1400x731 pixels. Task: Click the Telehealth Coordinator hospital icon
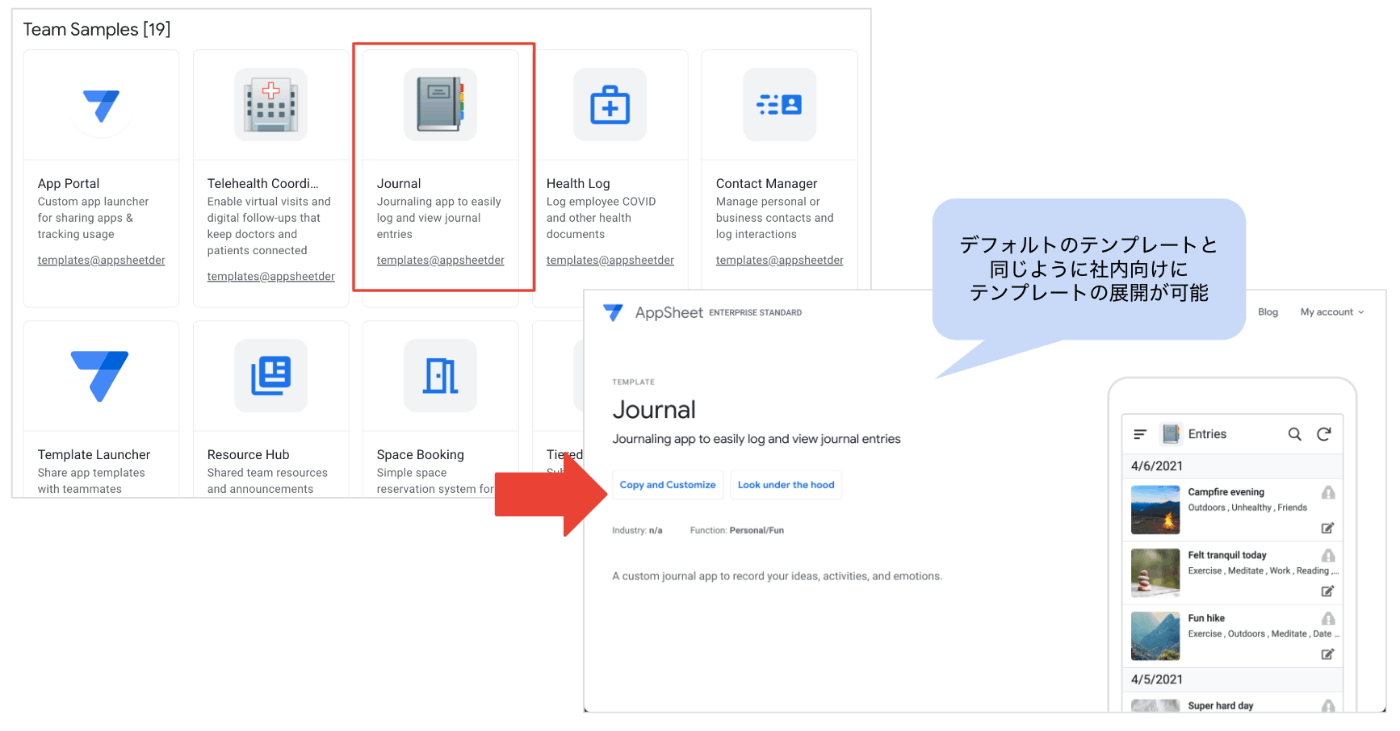270,105
